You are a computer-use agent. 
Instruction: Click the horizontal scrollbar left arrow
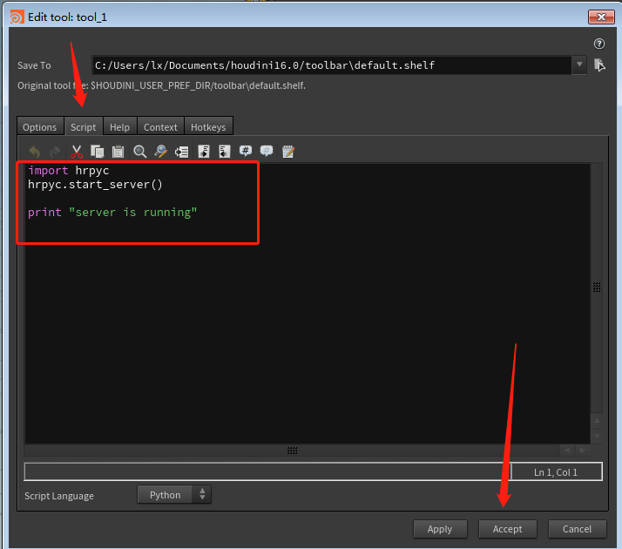pyautogui.click(x=567, y=450)
